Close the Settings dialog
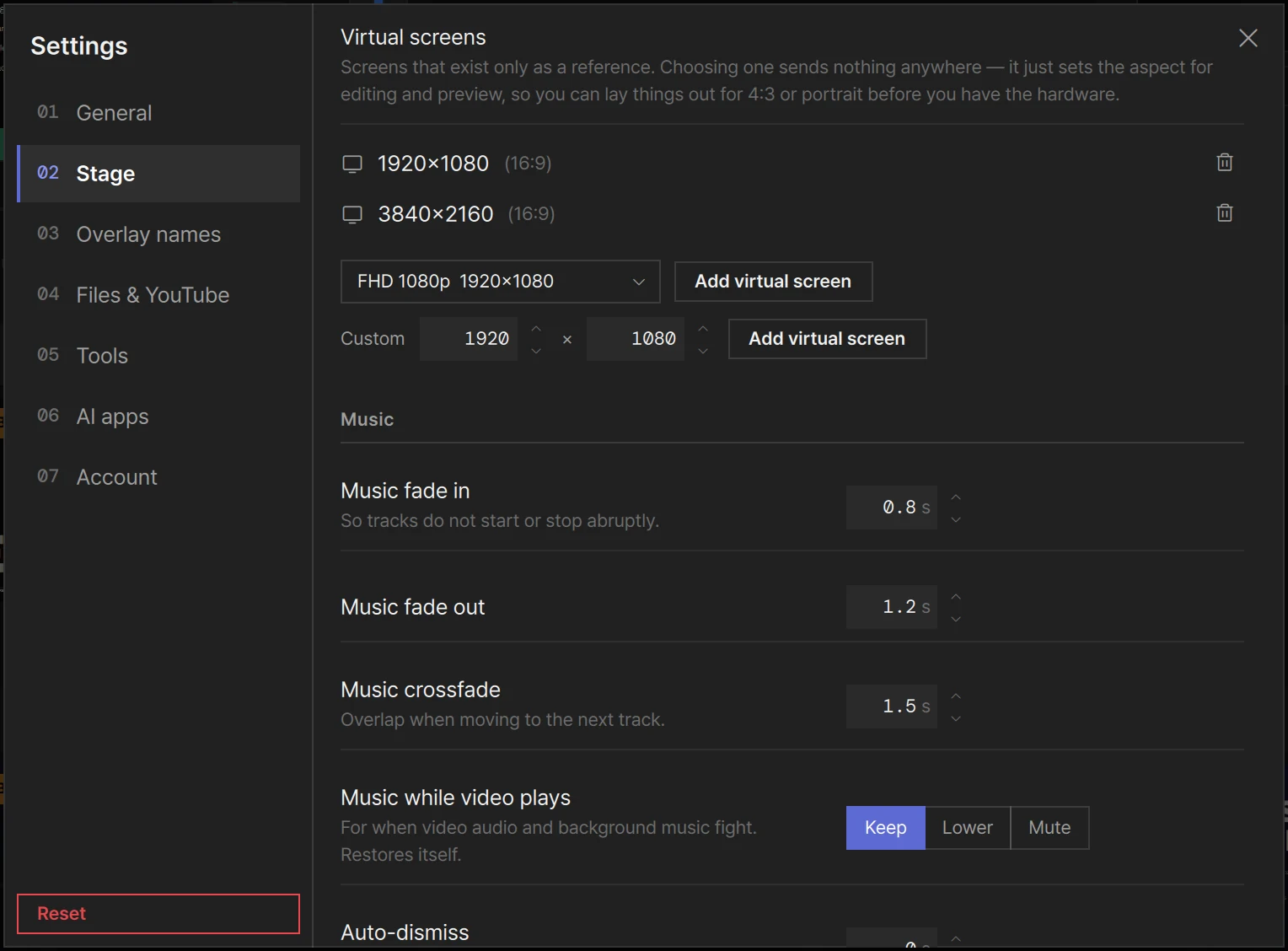 [x=1248, y=38]
